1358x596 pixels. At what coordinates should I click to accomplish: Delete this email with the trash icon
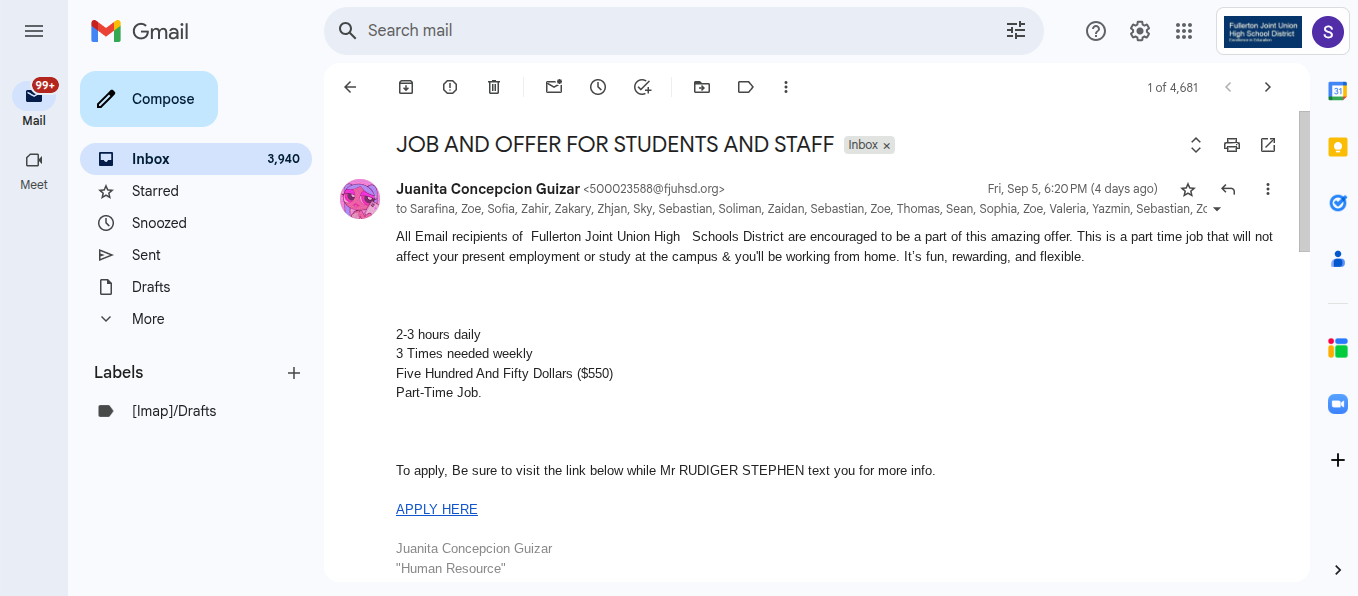tap(494, 87)
